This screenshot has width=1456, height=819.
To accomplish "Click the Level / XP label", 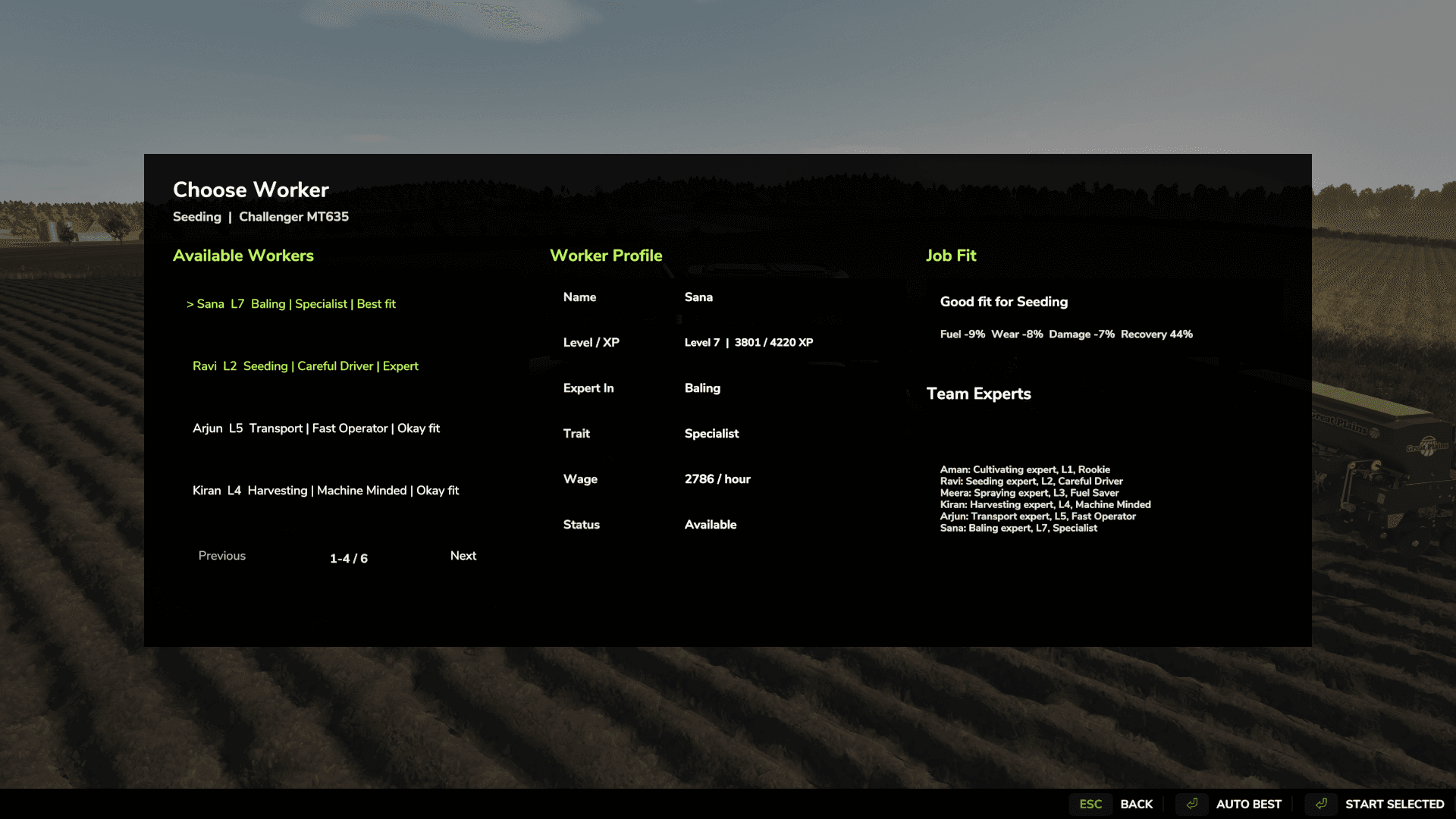I will (591, 343).
